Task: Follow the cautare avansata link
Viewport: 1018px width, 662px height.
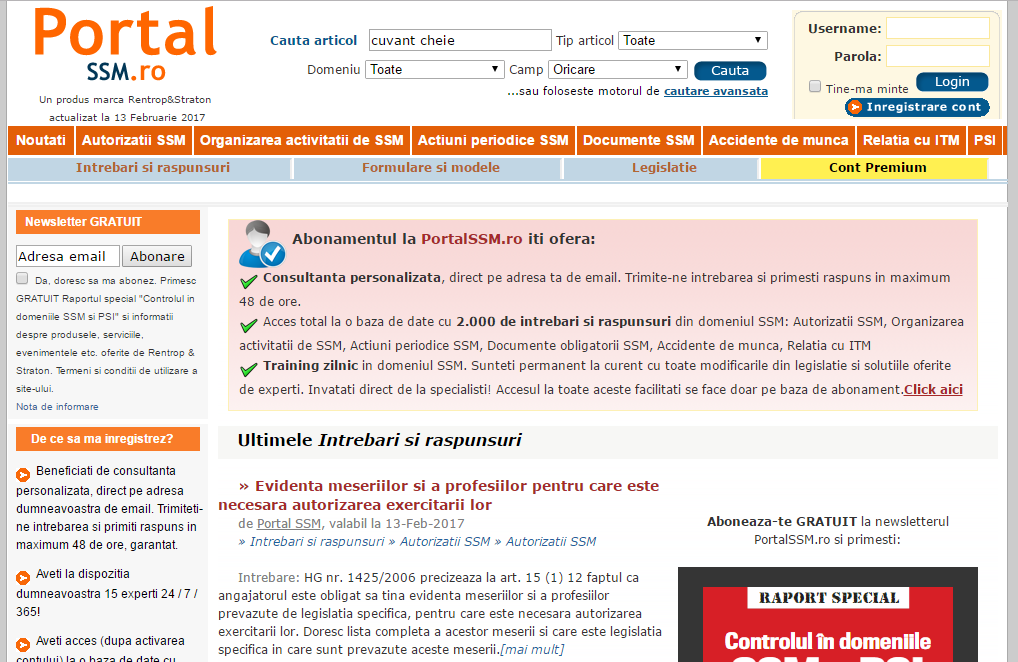Action: (x=716, y=91)
